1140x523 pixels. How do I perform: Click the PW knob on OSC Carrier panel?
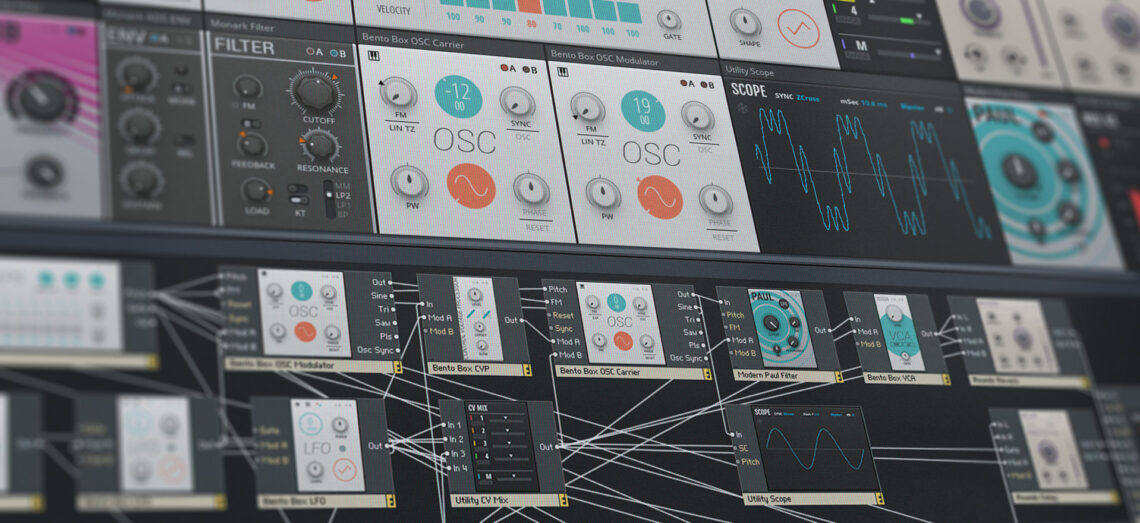tap(409, 182)
